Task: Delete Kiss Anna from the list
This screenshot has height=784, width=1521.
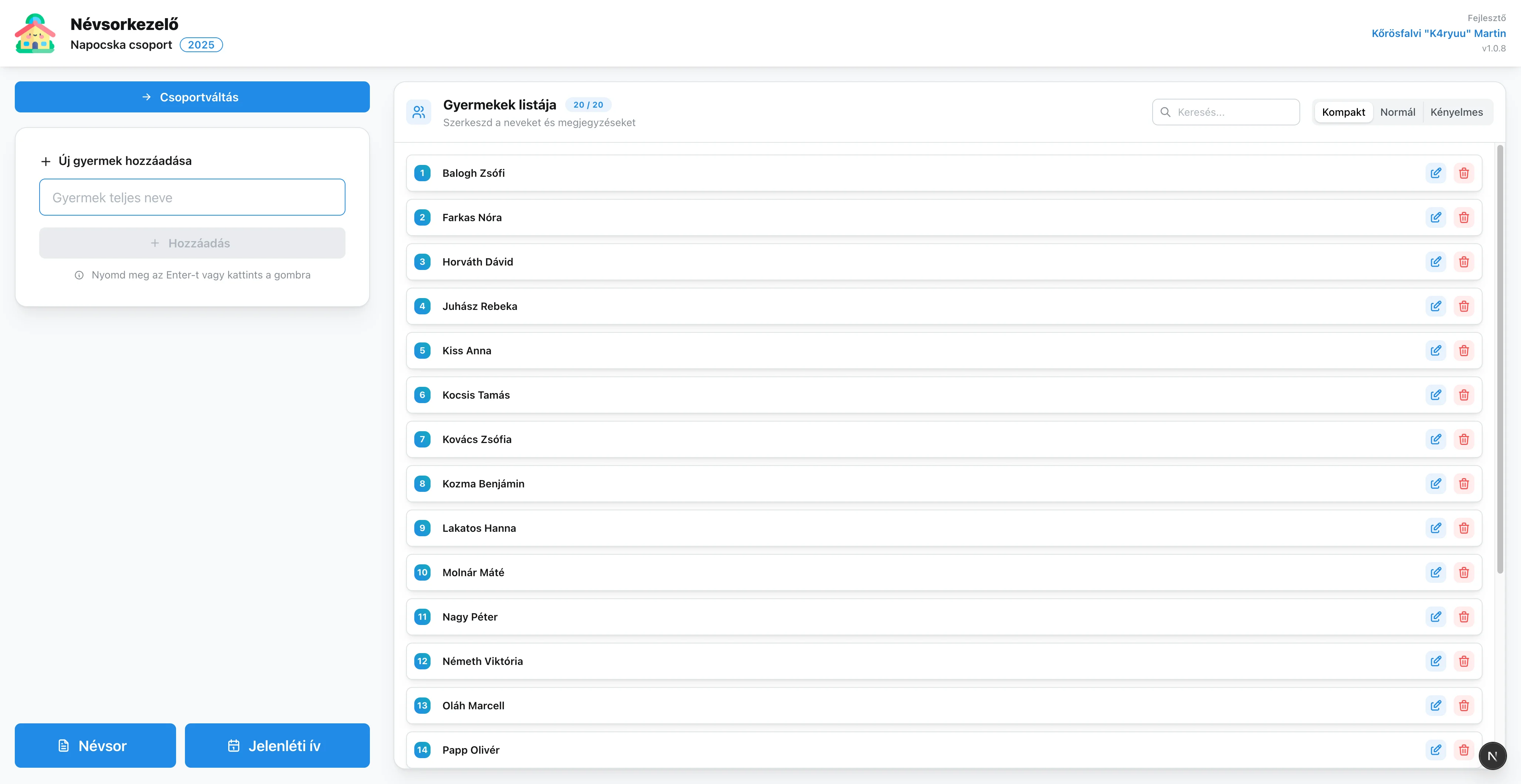Action: [1464, 351]
